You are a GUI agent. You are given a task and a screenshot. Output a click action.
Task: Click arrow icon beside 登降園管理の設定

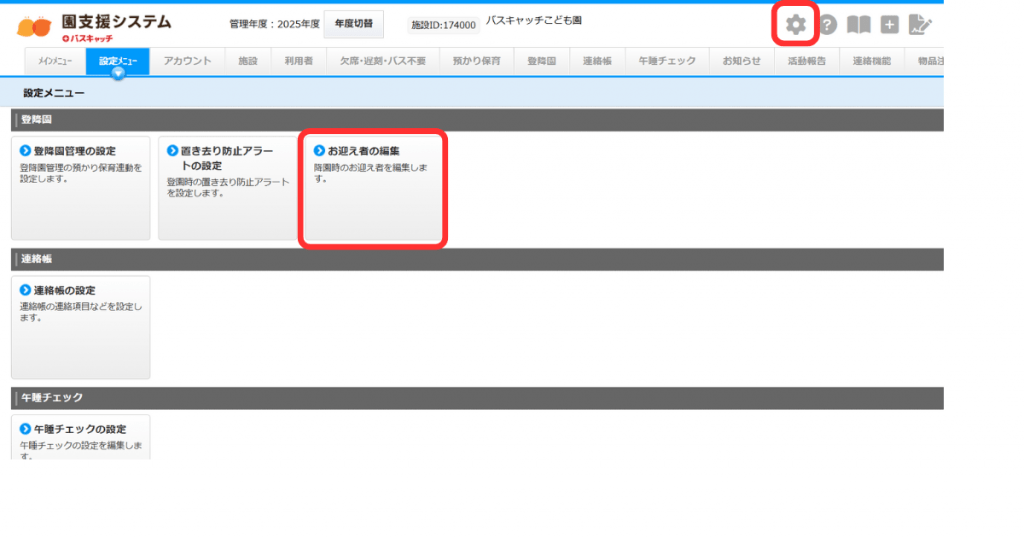point(26,151)
